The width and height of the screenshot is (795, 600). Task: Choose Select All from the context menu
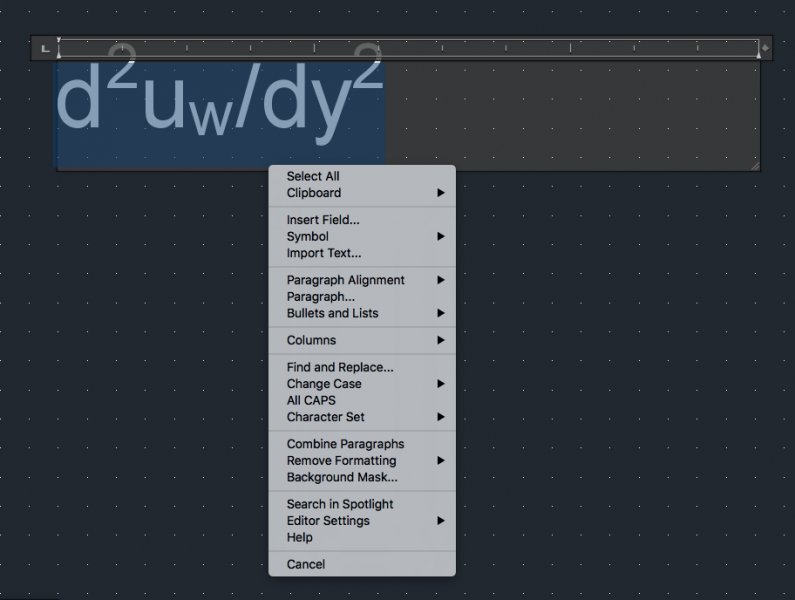pyautogui.click(x=362, y=177)
